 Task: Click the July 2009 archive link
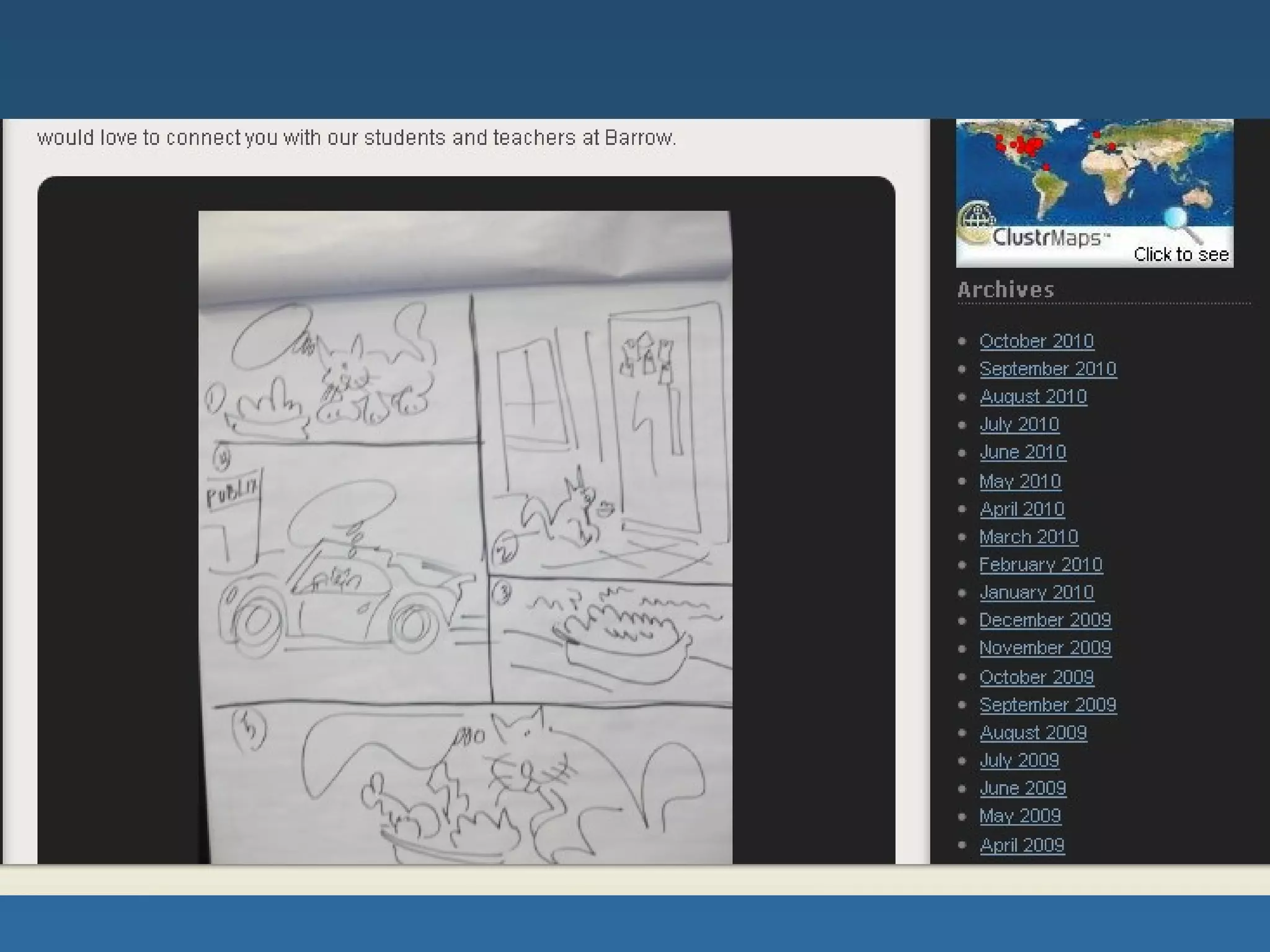[1019, 760]
